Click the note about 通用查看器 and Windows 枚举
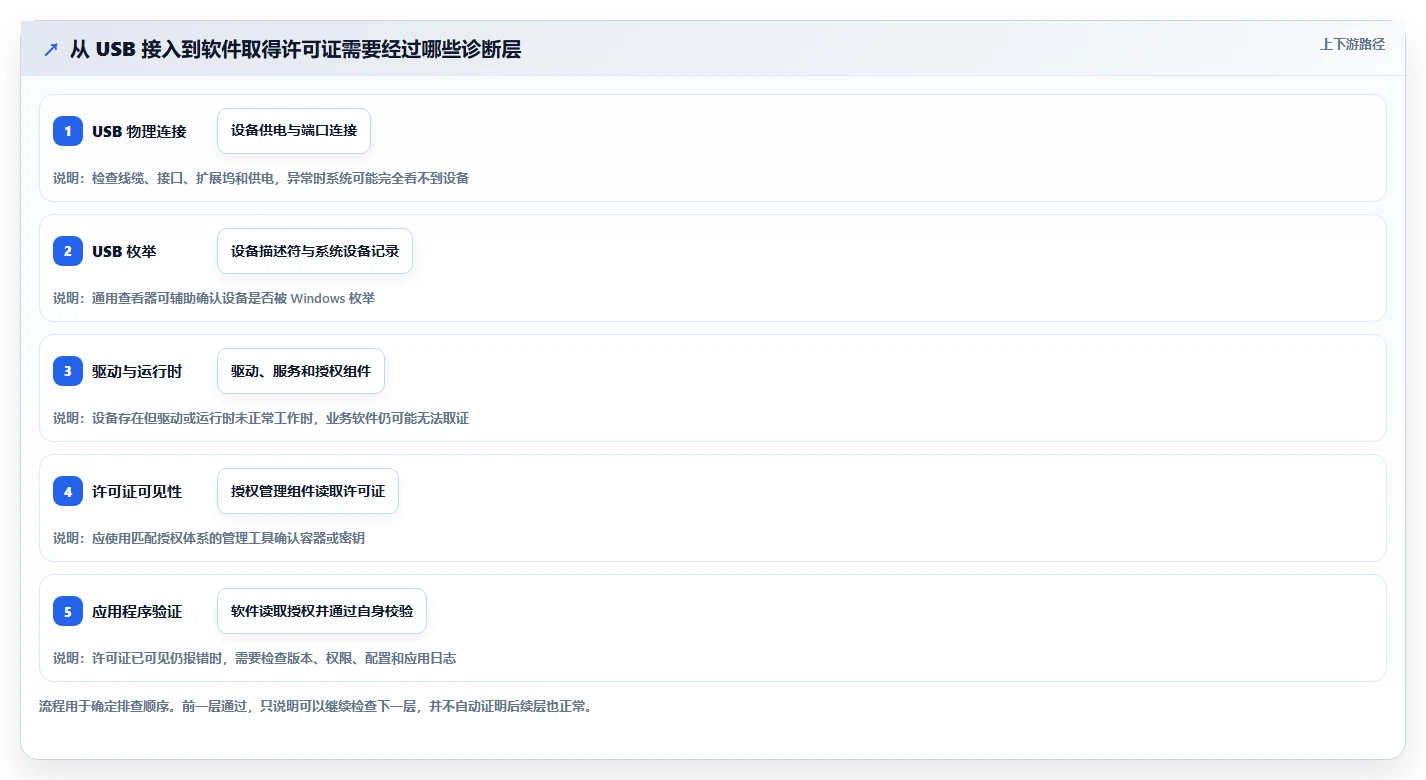1426x780 pixels. (x=214, y=298)
